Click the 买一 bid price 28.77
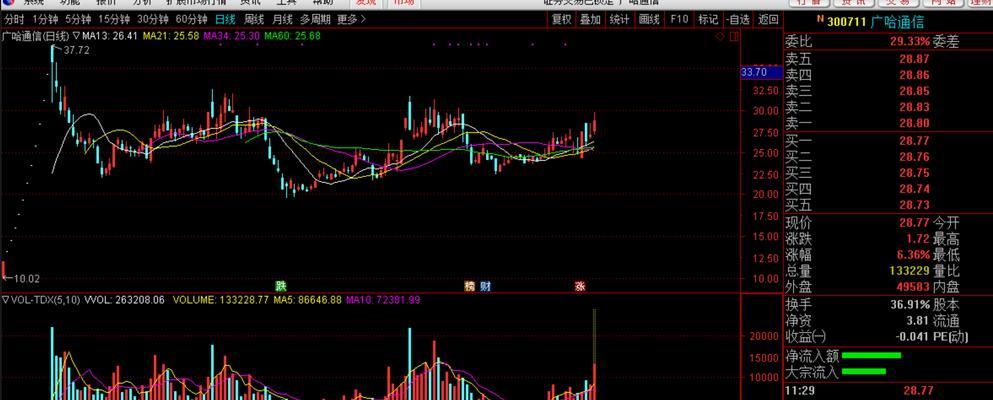This screenshot has width=993, height=400. click(x=914, y=141)
